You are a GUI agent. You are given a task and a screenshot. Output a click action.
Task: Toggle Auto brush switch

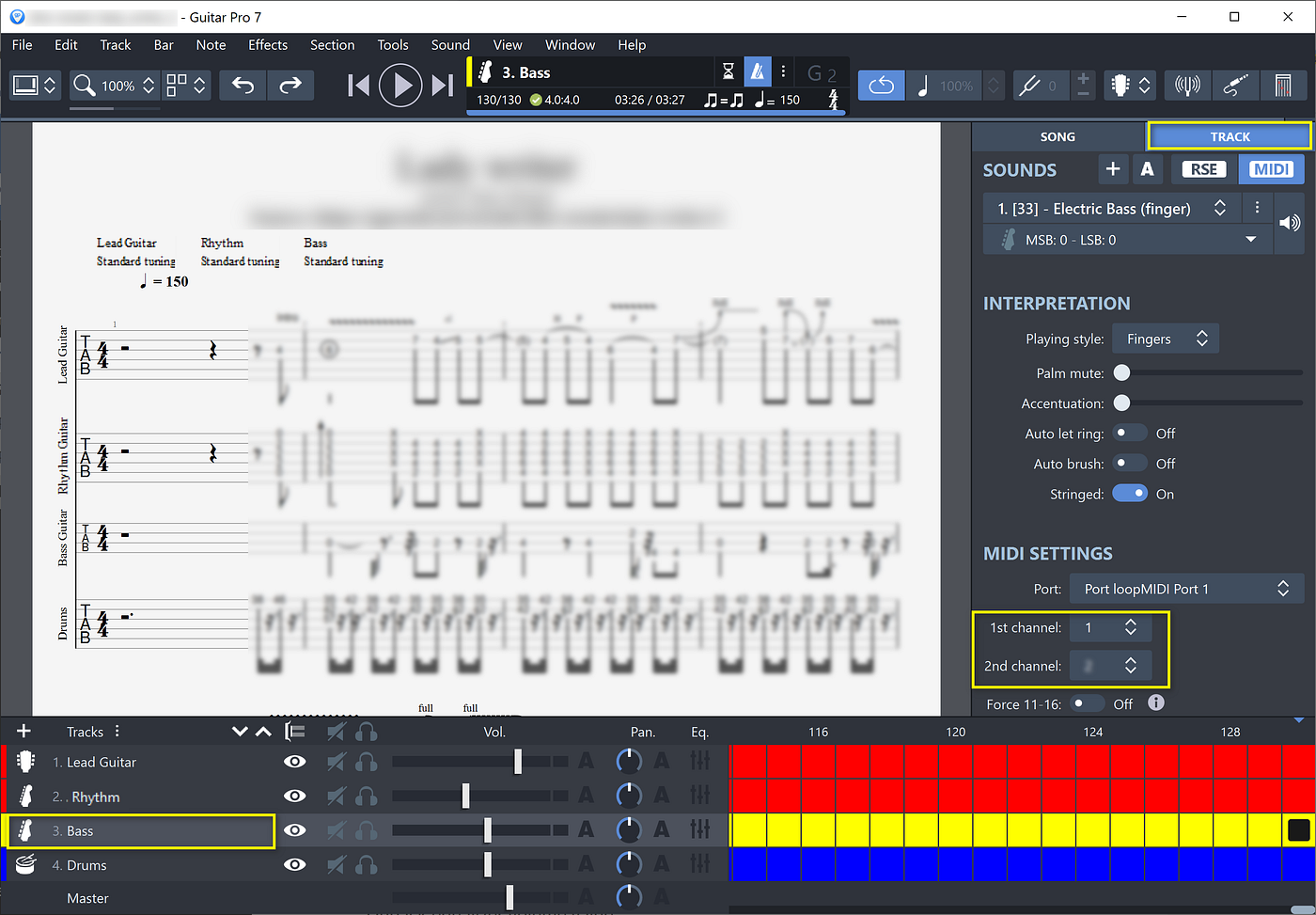pyautogui.click(x=1129, y=463)
